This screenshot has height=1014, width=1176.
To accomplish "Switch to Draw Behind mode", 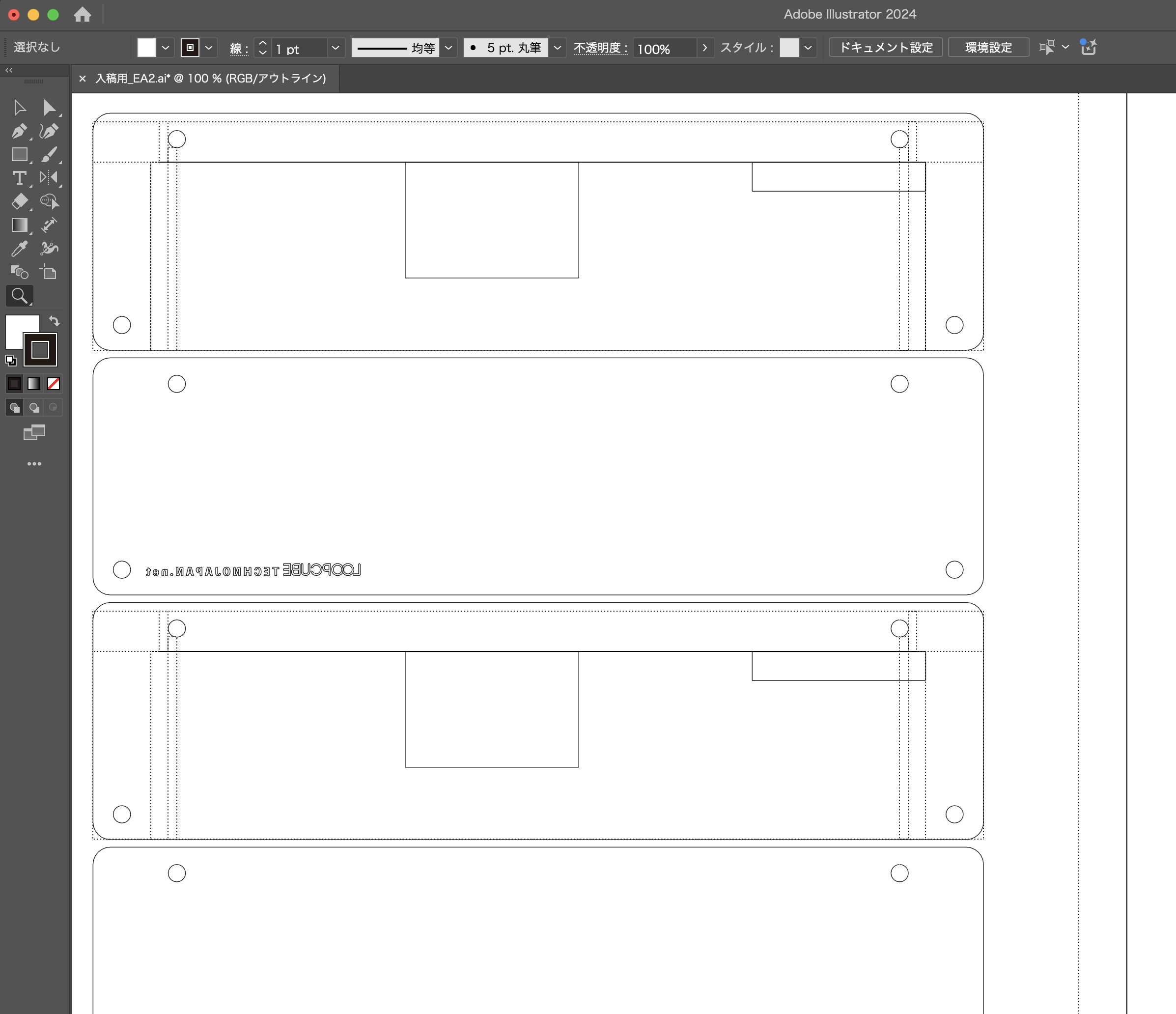I will pos(34,408).
